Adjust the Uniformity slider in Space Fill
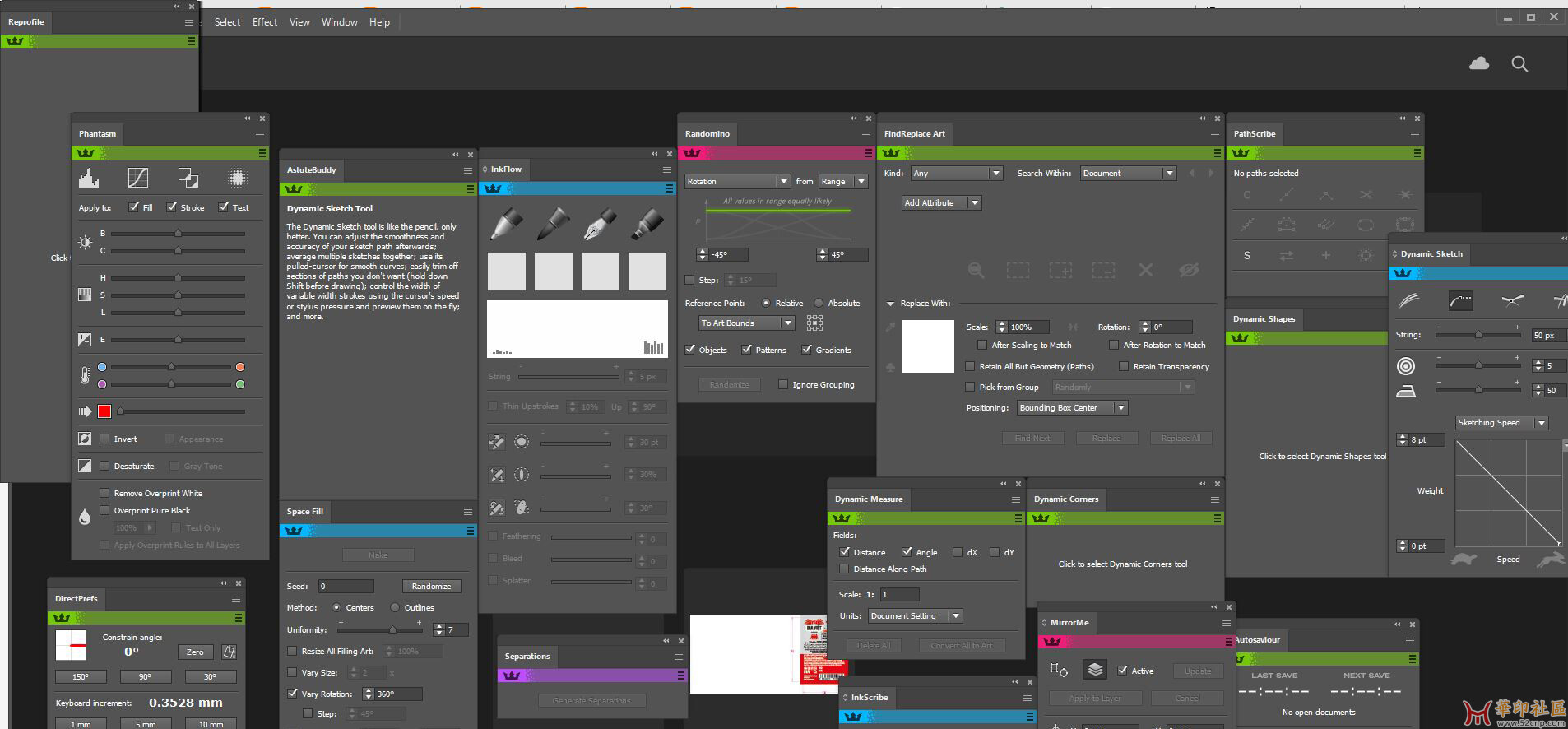The width and height of the screenshot is (1568, 729). 379,629
